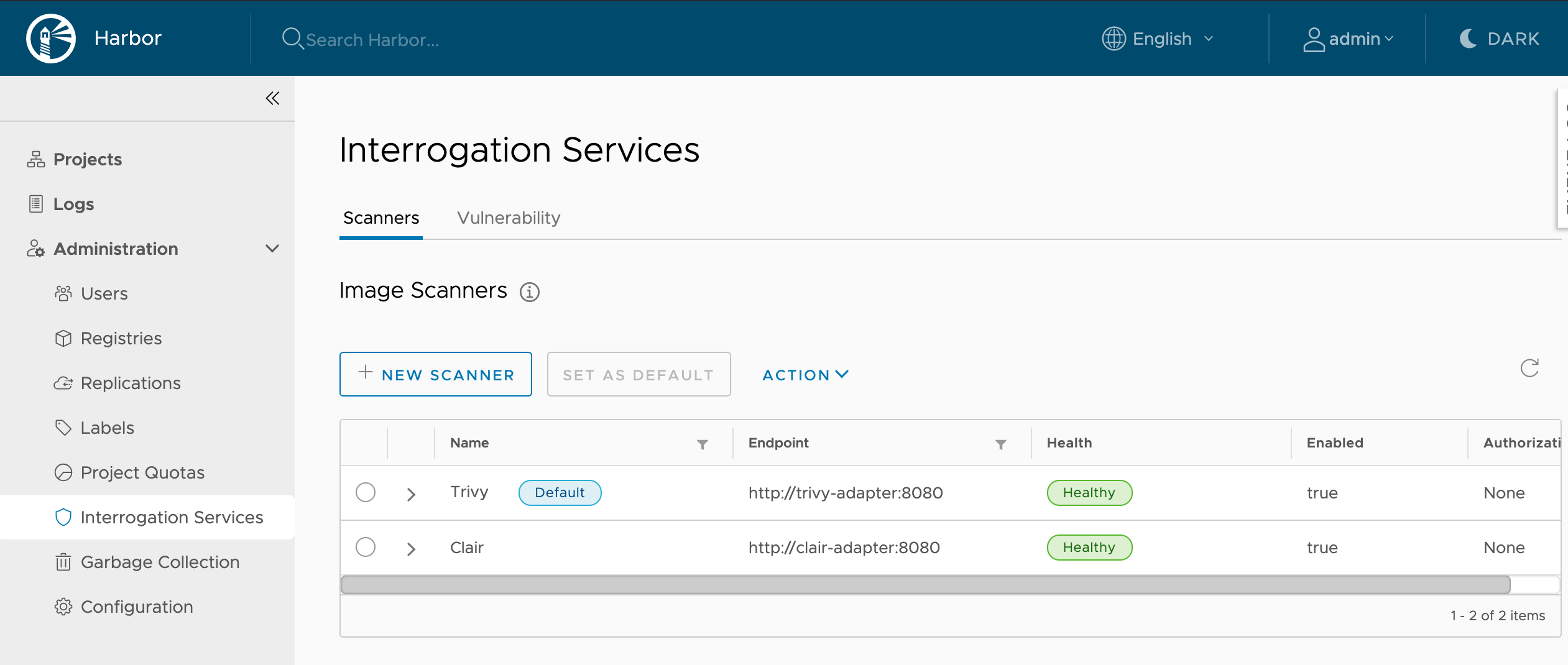Select the Trivy scanner radio button
Viewport: 1568px width, 665px height.
[x=366, y=492]
